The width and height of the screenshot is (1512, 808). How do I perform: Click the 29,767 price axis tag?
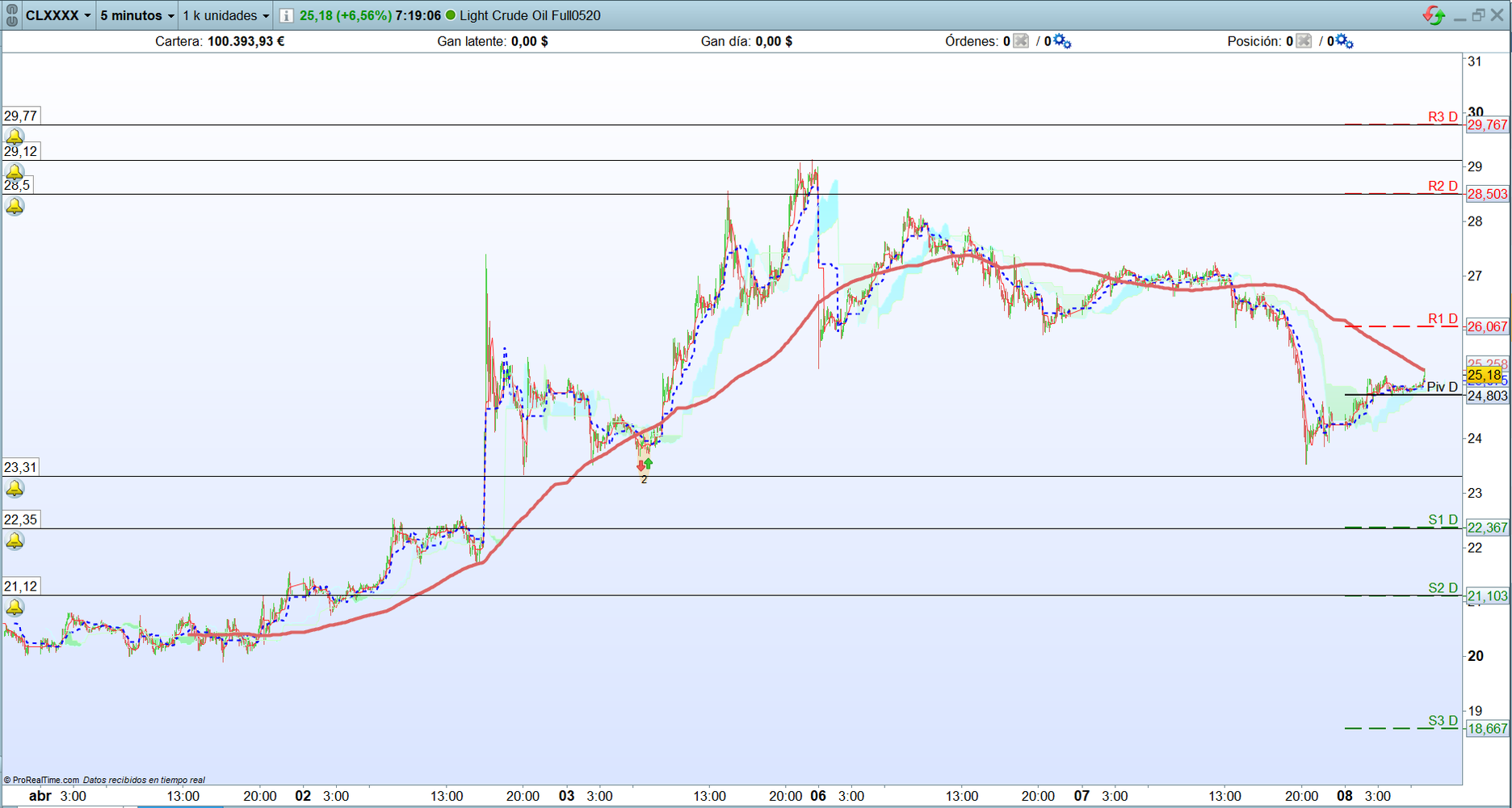(1487, 124)
